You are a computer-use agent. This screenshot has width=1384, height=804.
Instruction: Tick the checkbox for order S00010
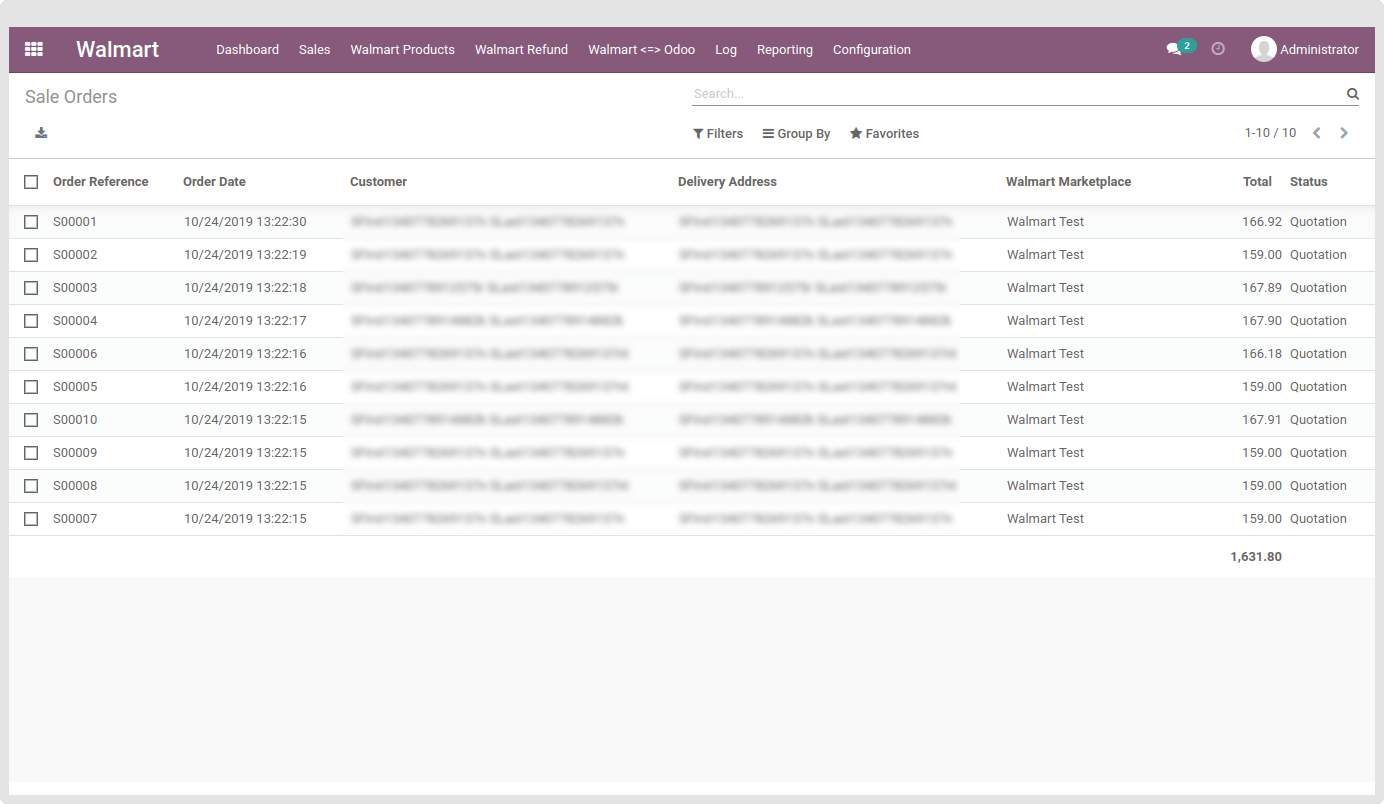point(31,420)
